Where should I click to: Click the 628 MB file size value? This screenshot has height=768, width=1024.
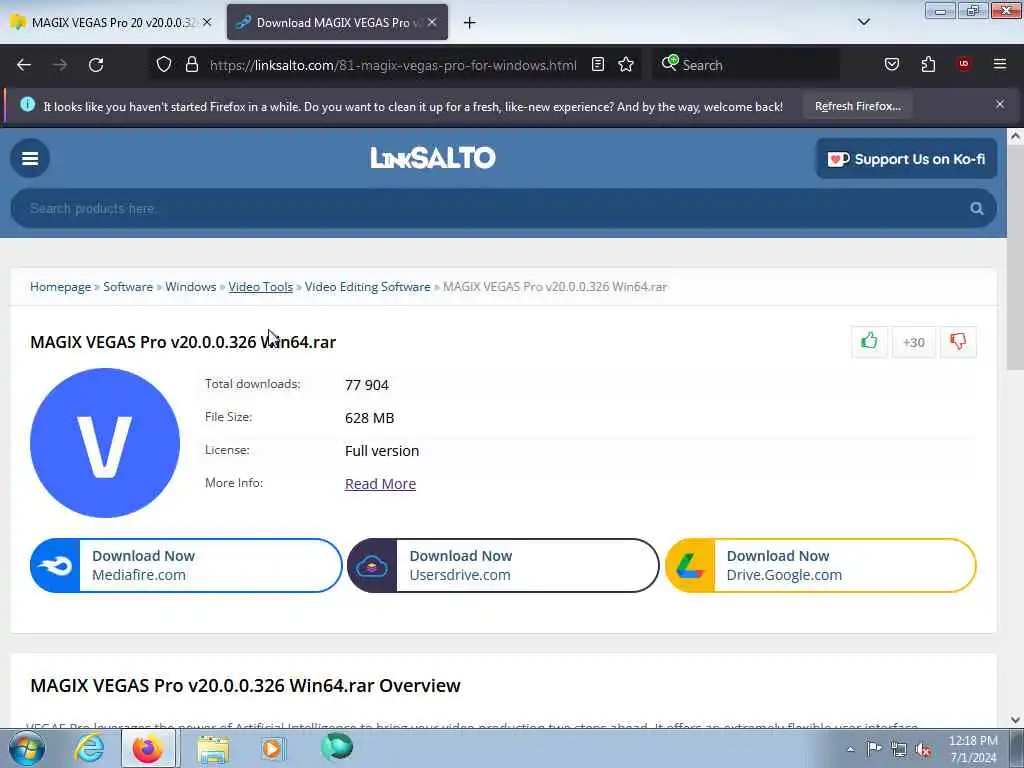pyautogui.click(x=370, y=418)
